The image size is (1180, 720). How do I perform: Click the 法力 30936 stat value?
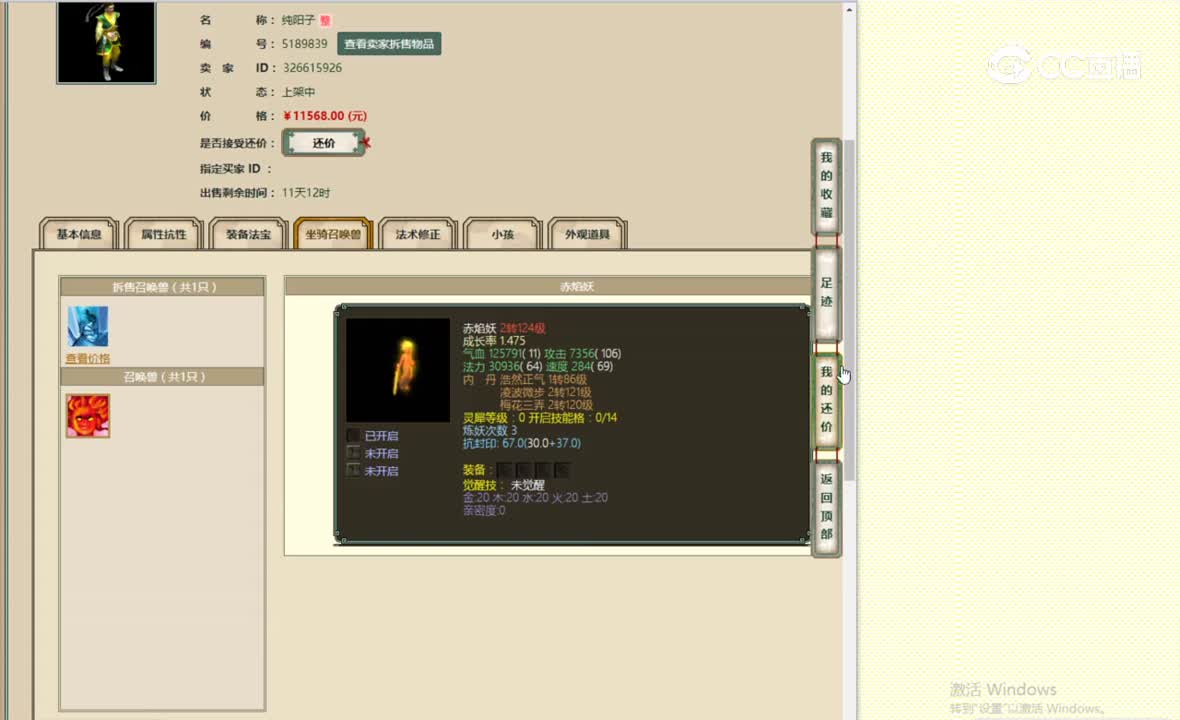[x=503, y=366]
